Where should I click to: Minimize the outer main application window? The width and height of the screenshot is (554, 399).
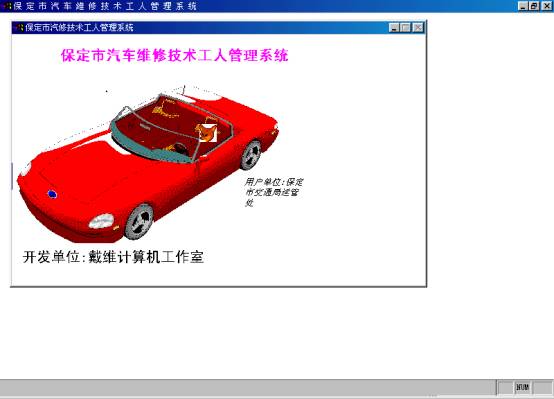(523, 6)
